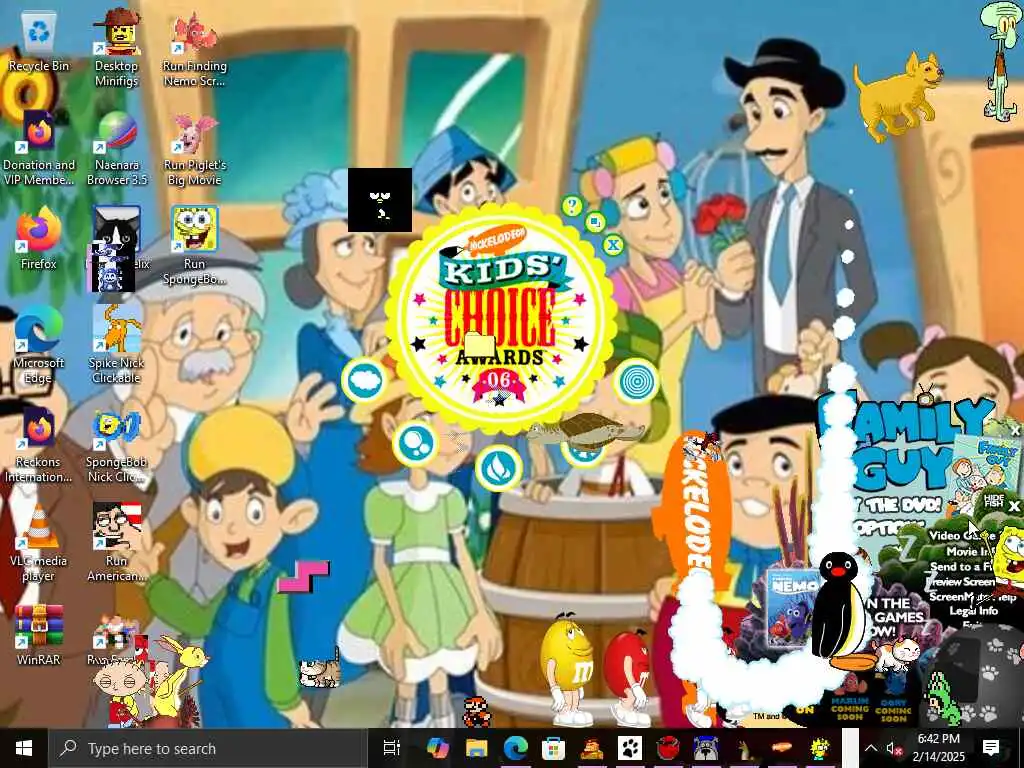The height and width of the screenshot is (768, 1024).
Task: Click the help question mark on Kids' Choice widget
Action: (x=572, y=206)
